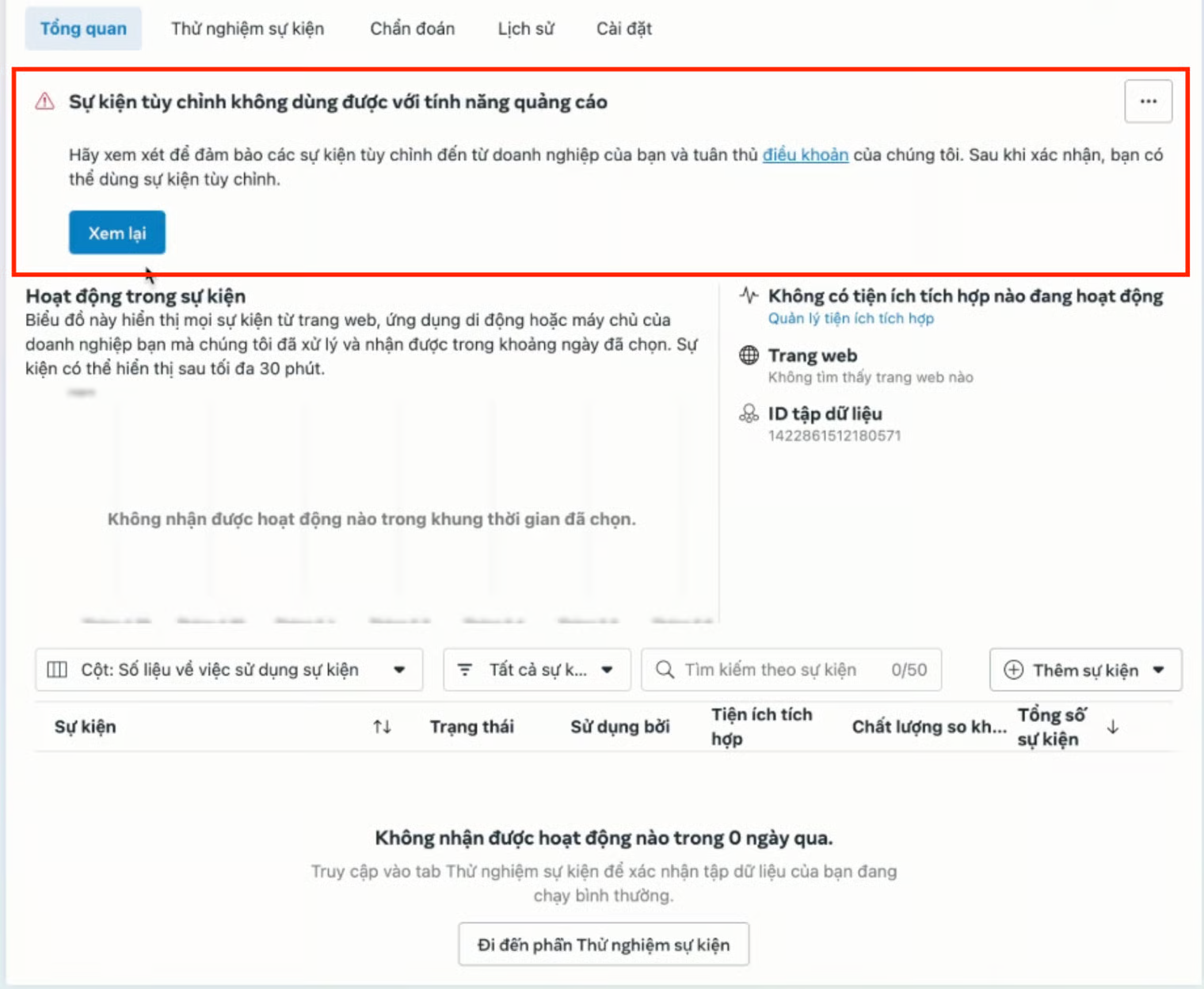Go to the Lịch sử tab
Viewport: 1204px width, 989px height.
click(525, 29)
